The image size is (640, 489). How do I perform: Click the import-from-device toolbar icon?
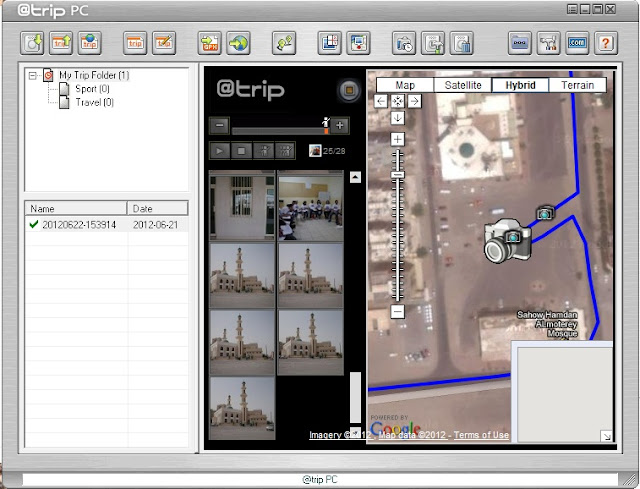click(32, 43)
